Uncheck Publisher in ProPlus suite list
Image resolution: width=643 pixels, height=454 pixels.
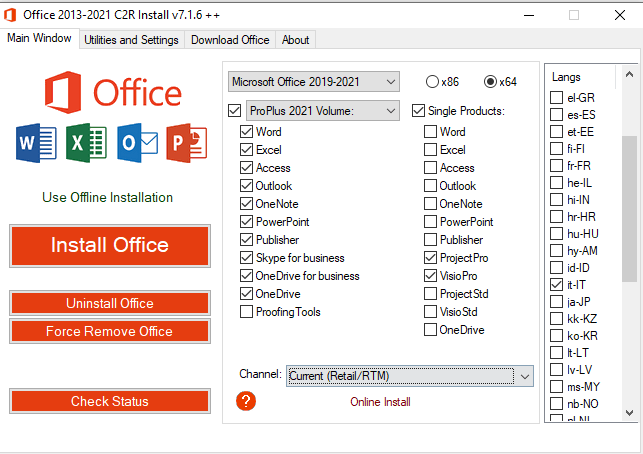coord(246,240)
